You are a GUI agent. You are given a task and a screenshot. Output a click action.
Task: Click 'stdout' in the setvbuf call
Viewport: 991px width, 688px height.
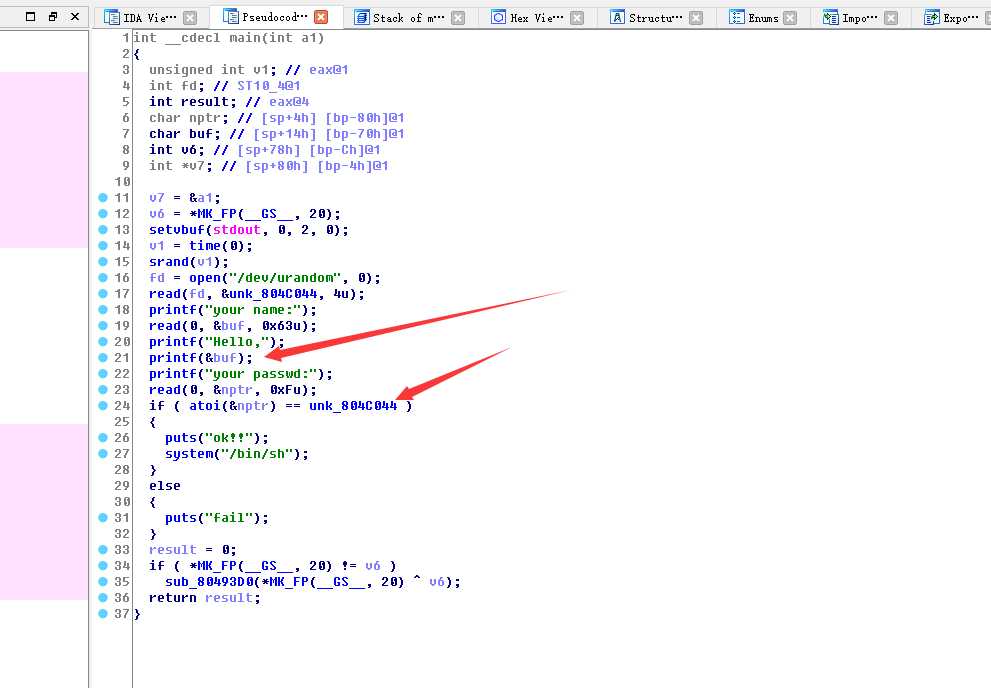pyautogui.click(x=237, y=229)
